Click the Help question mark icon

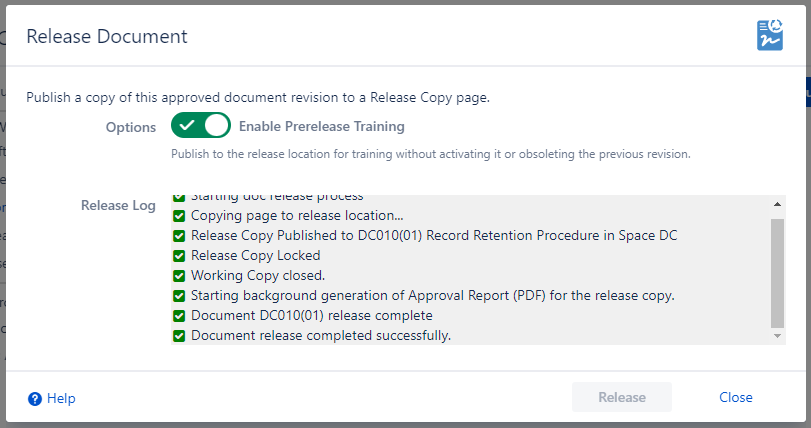click(35, 398)
